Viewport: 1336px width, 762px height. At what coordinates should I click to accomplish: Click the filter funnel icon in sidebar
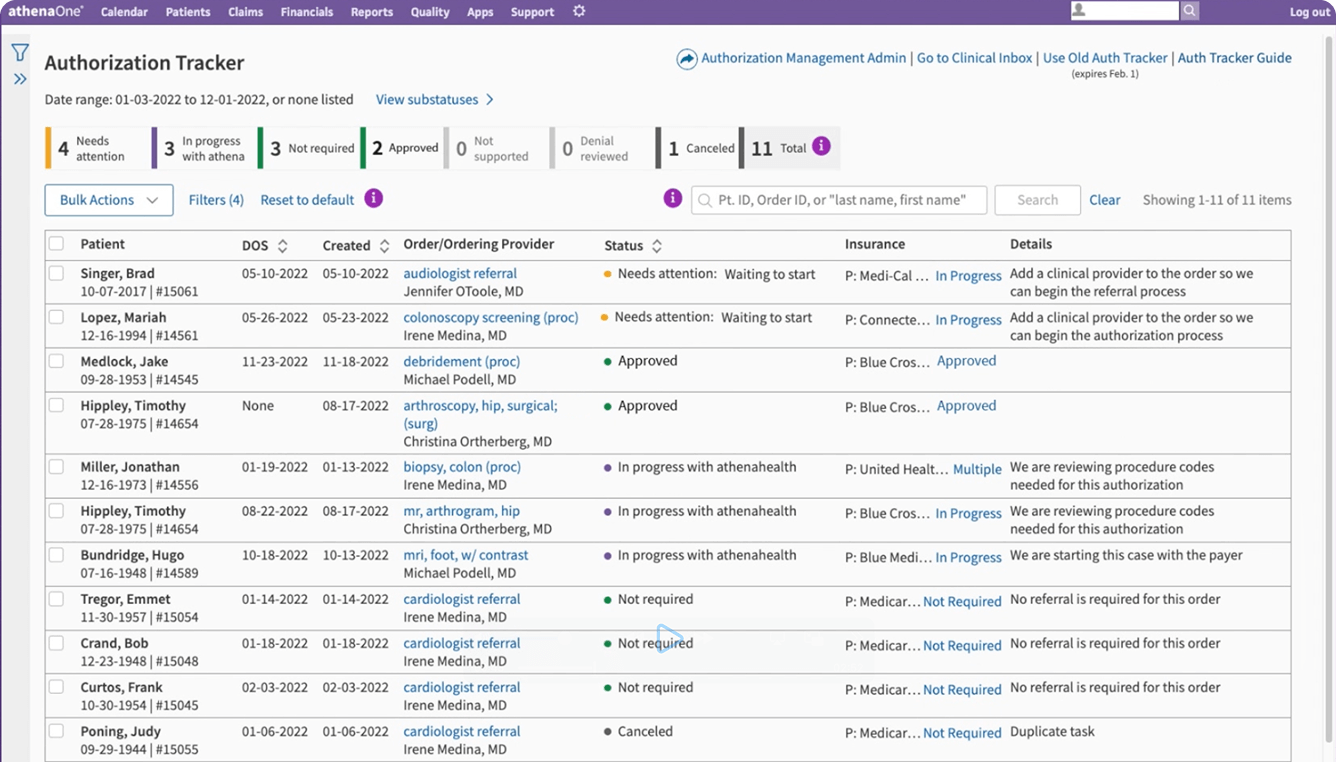click(x=20, y=53)
